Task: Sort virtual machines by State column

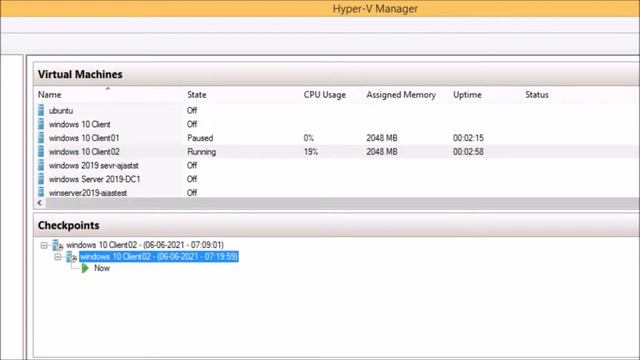Action: tap(197, 95)
